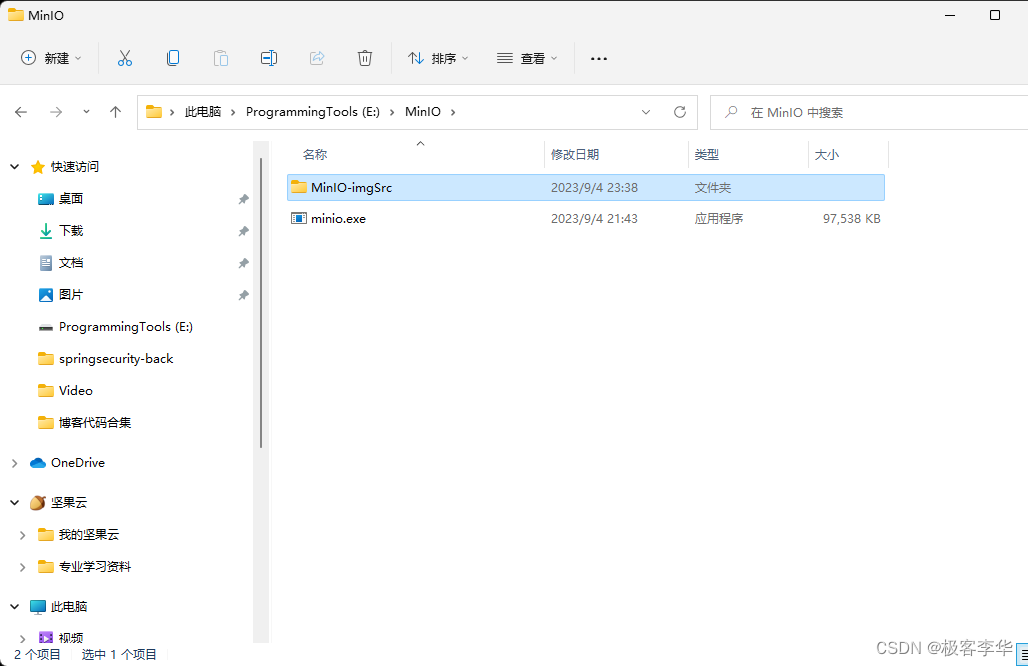1028x666 pixels.
Task: Sort by 类型 column header
Action: [x=707, y=155]
